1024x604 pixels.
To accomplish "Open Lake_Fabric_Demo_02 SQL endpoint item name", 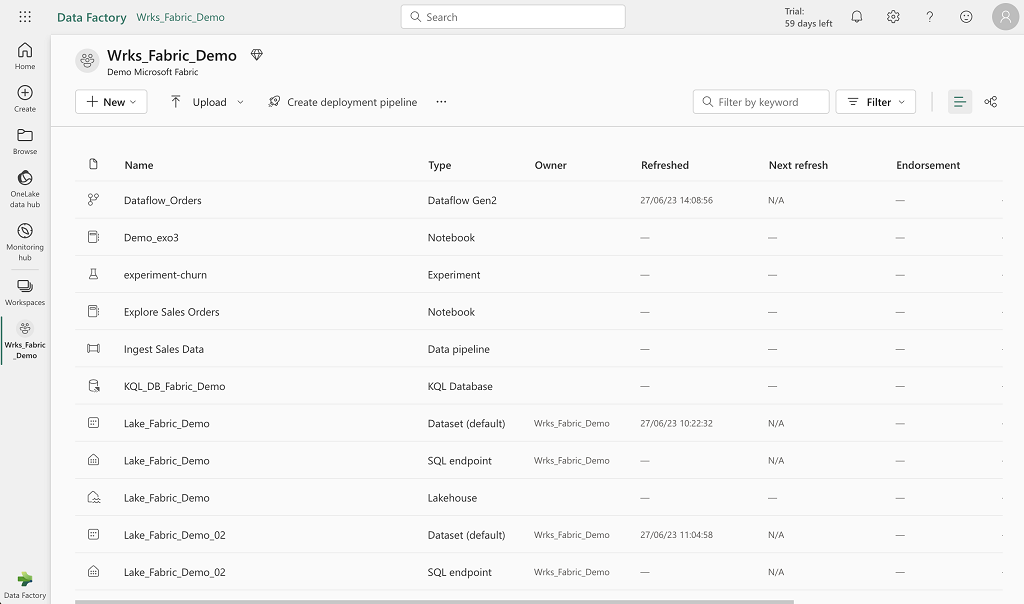I will pos(174,573).
